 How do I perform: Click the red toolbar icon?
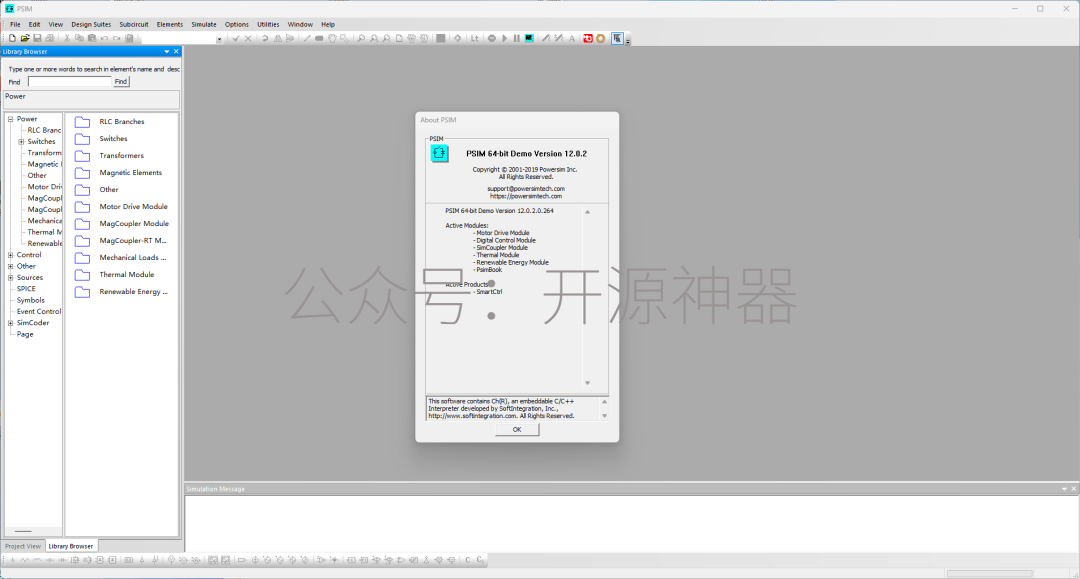588,39
